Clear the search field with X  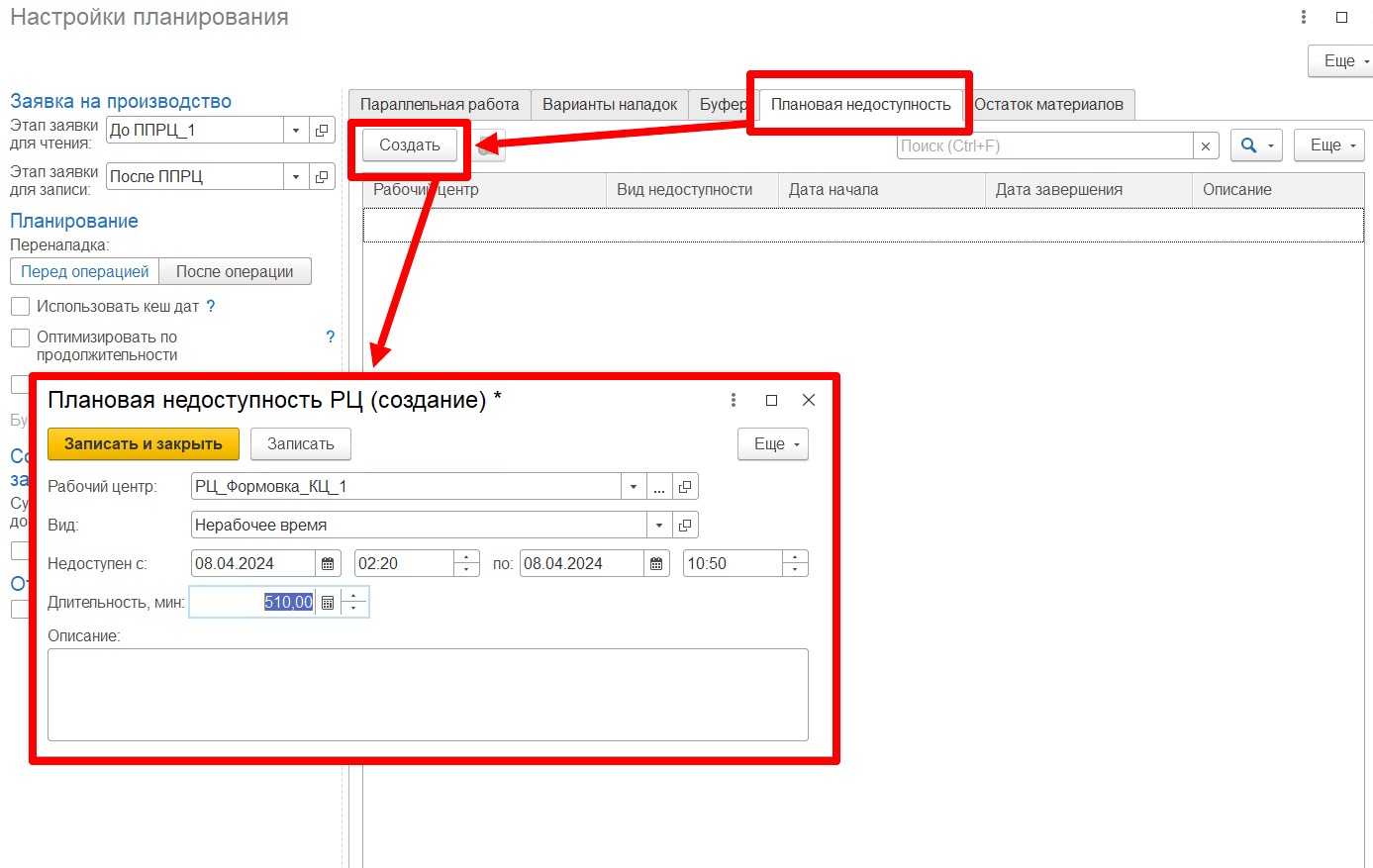tap(1206, 146)
